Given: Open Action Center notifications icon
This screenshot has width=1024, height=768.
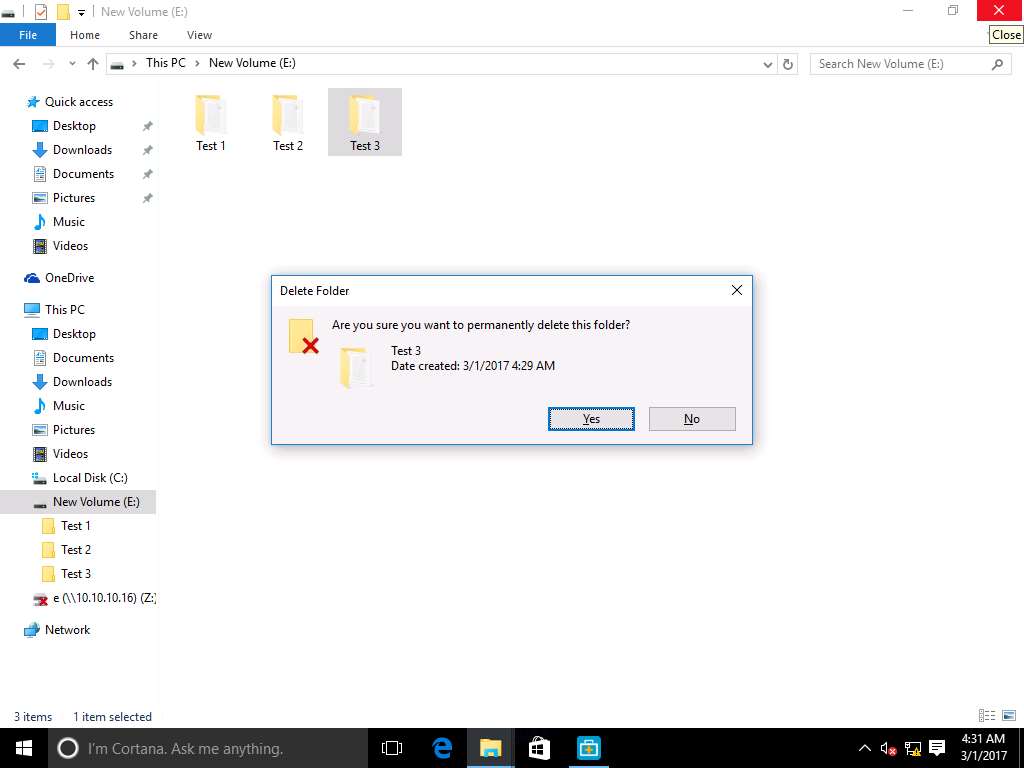Looking at the screenshot, I should (938, 748).
